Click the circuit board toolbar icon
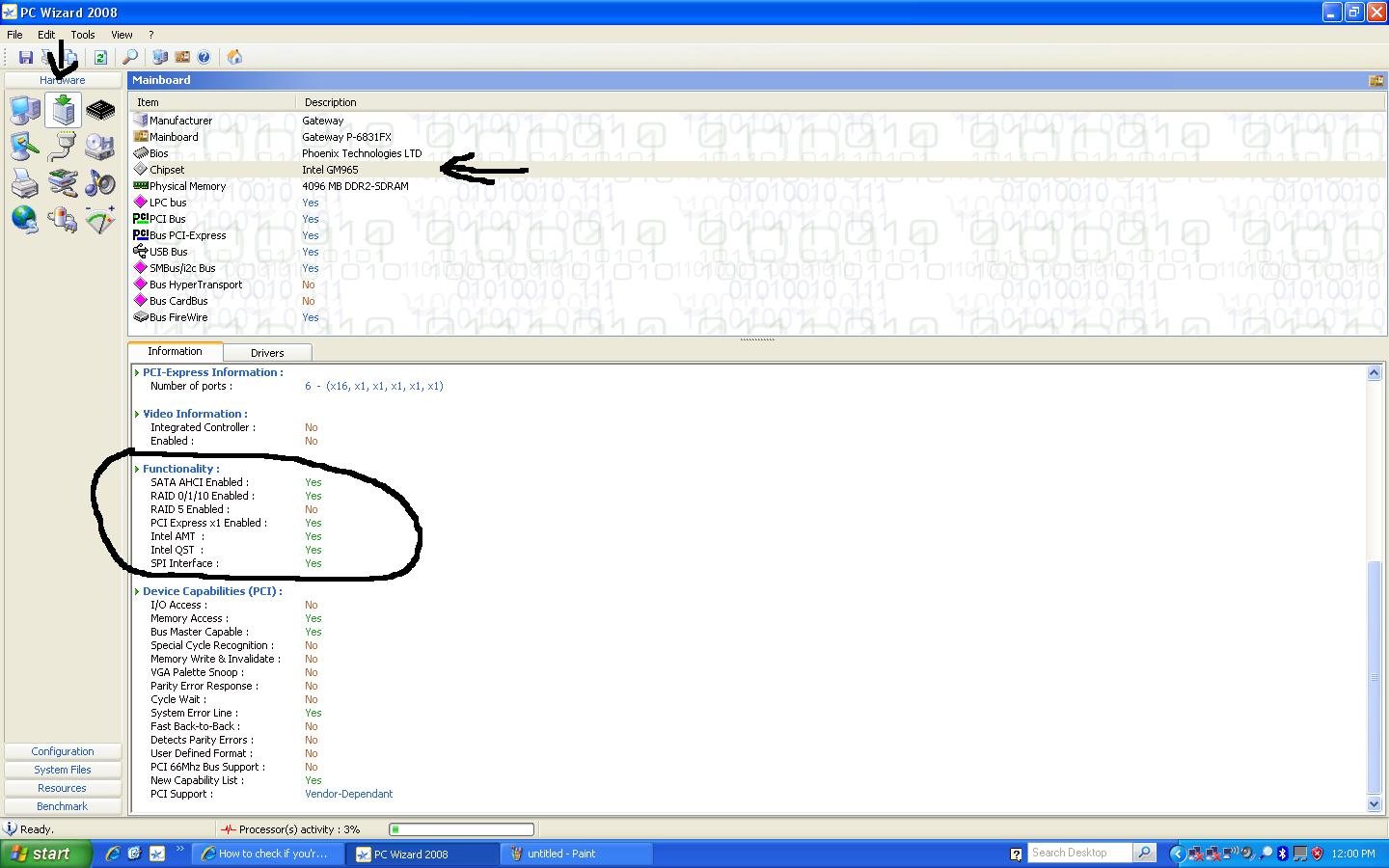1389x868 pixels. coord(182,58)
